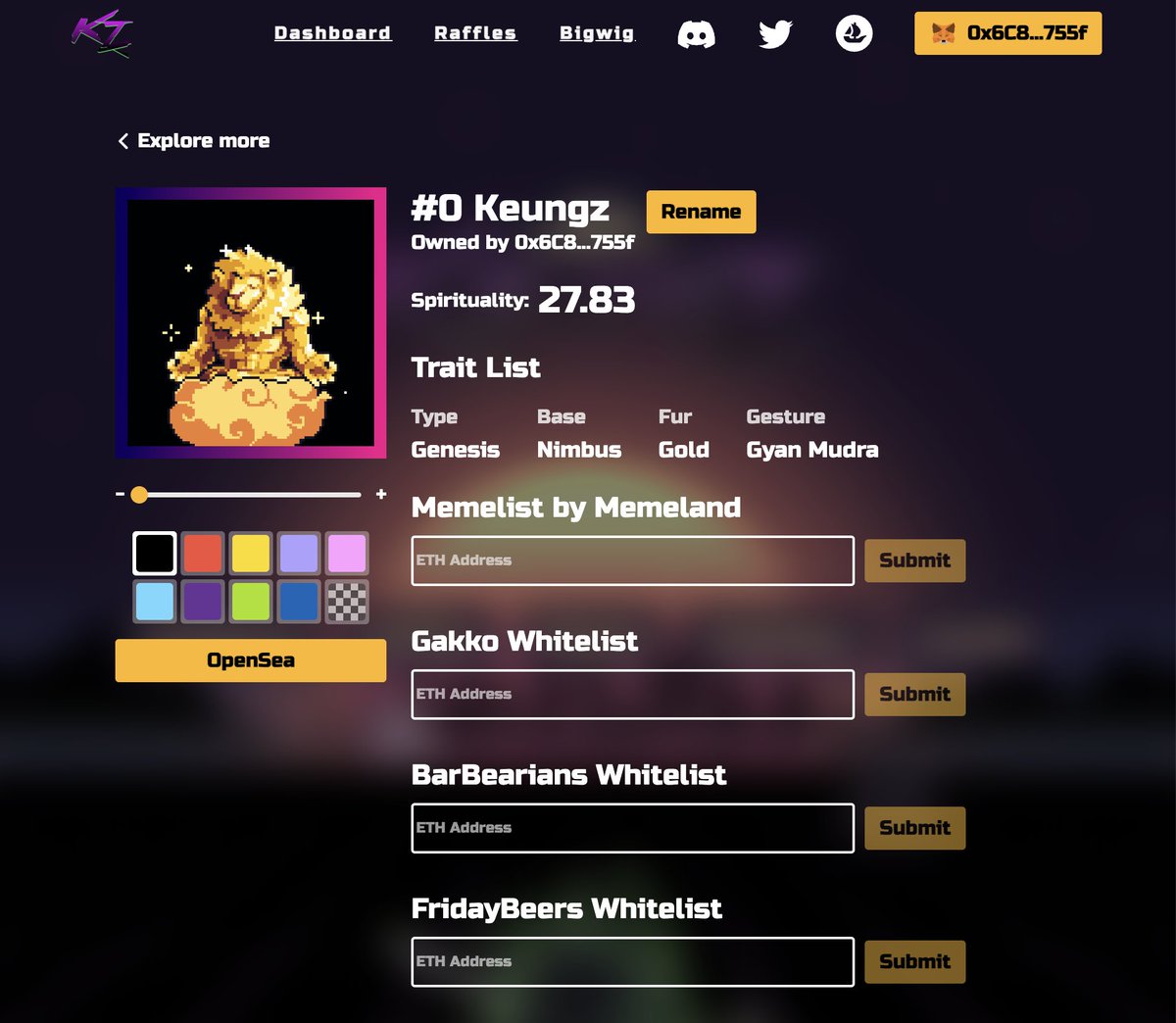Click the minus sign on the zoom slider
Viewport: 1176px width, 1023px height.
pyautogui.click(x=119, y=494)
